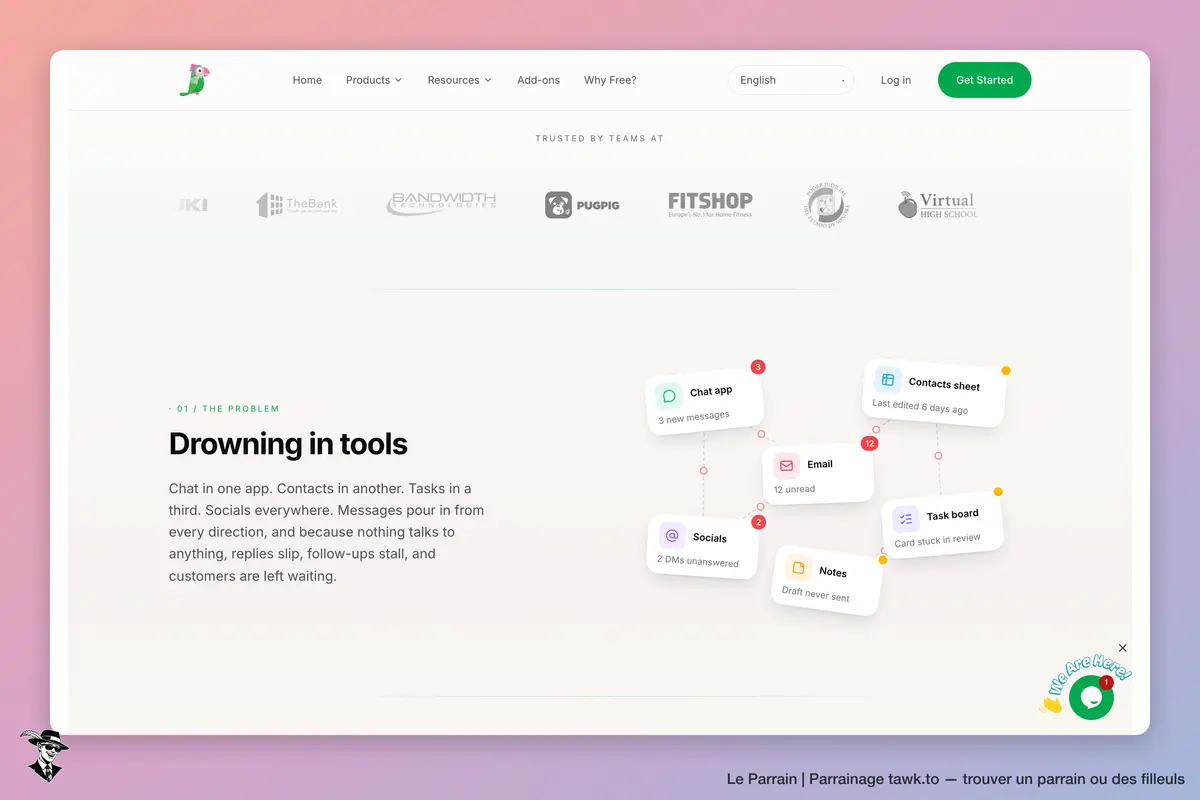
Task: Click the Log in link
Action: [x=896, y=80]
